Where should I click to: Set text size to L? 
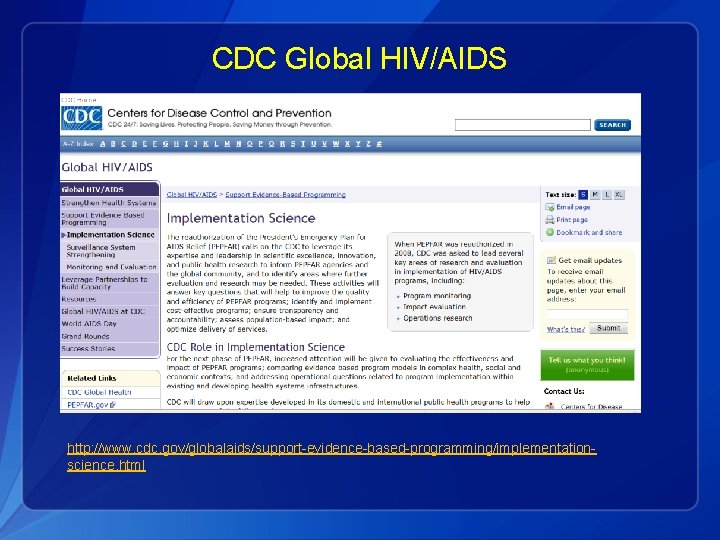tap(607, 195)
